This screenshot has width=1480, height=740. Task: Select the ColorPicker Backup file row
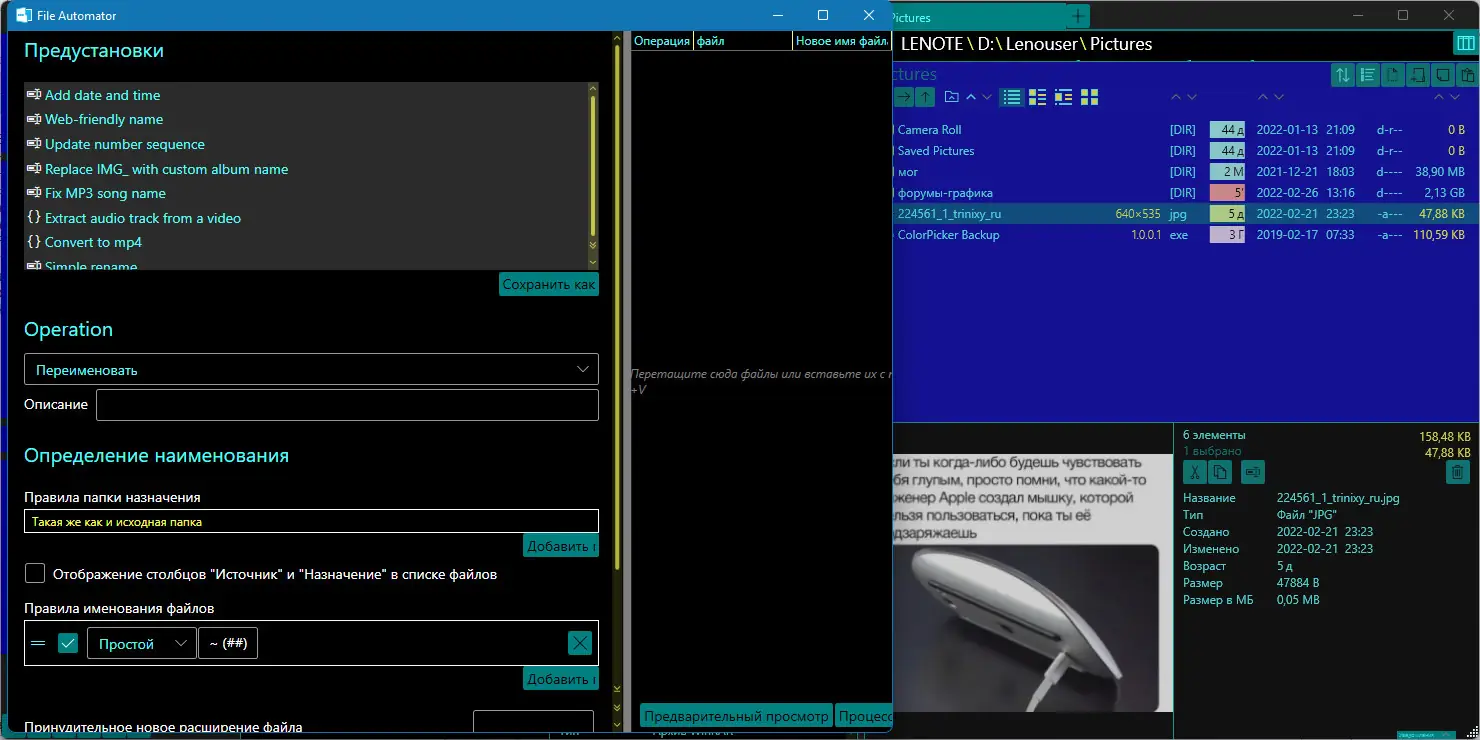pos(1185,235)
